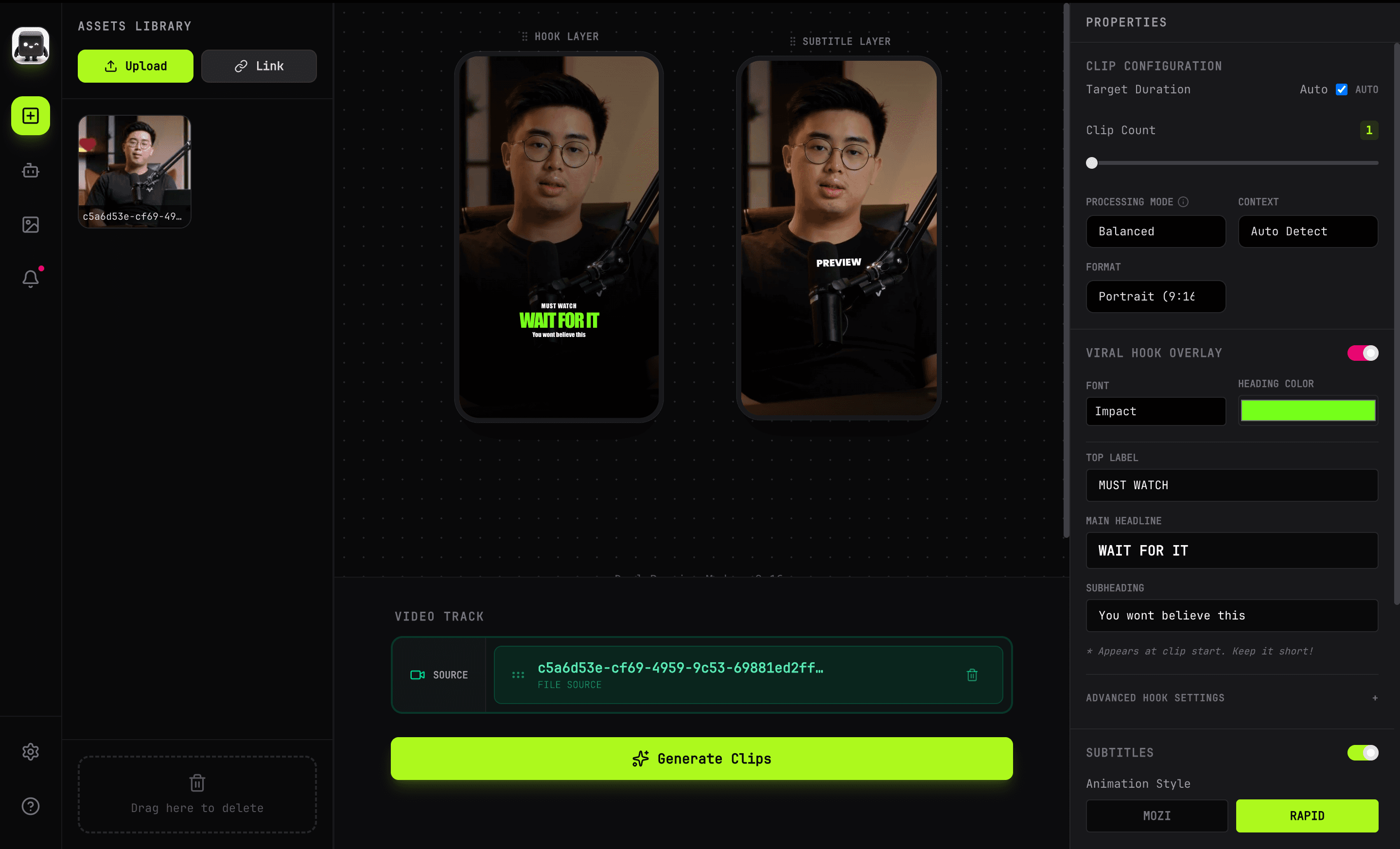Click the Upload icon button

tap(135, 65)
